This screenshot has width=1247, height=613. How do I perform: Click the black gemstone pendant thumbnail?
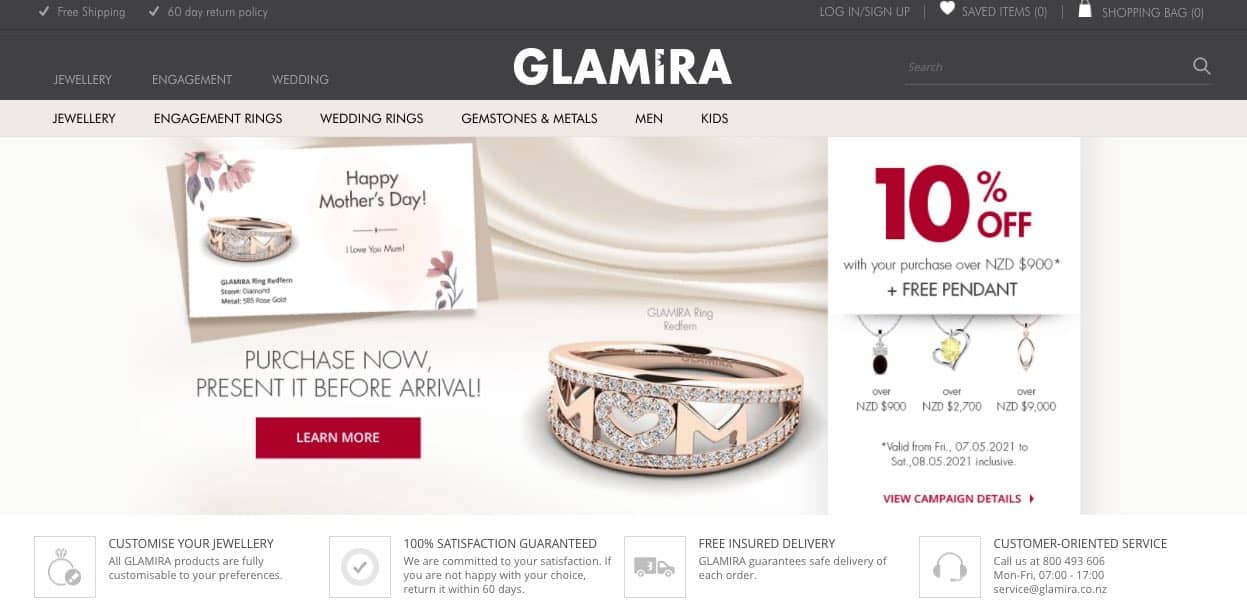(881, 346)
